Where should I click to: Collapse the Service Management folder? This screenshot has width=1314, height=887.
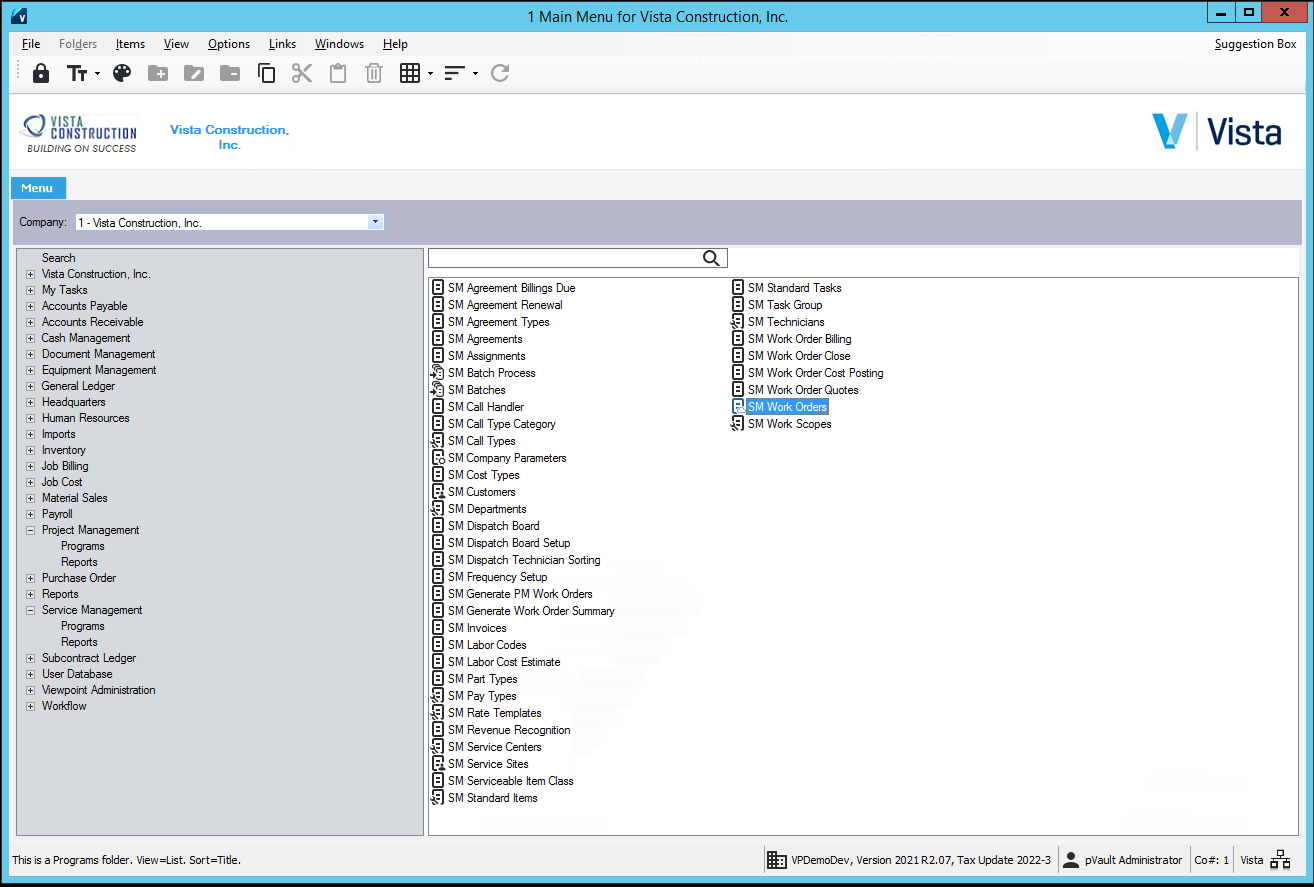coord(31,610)
